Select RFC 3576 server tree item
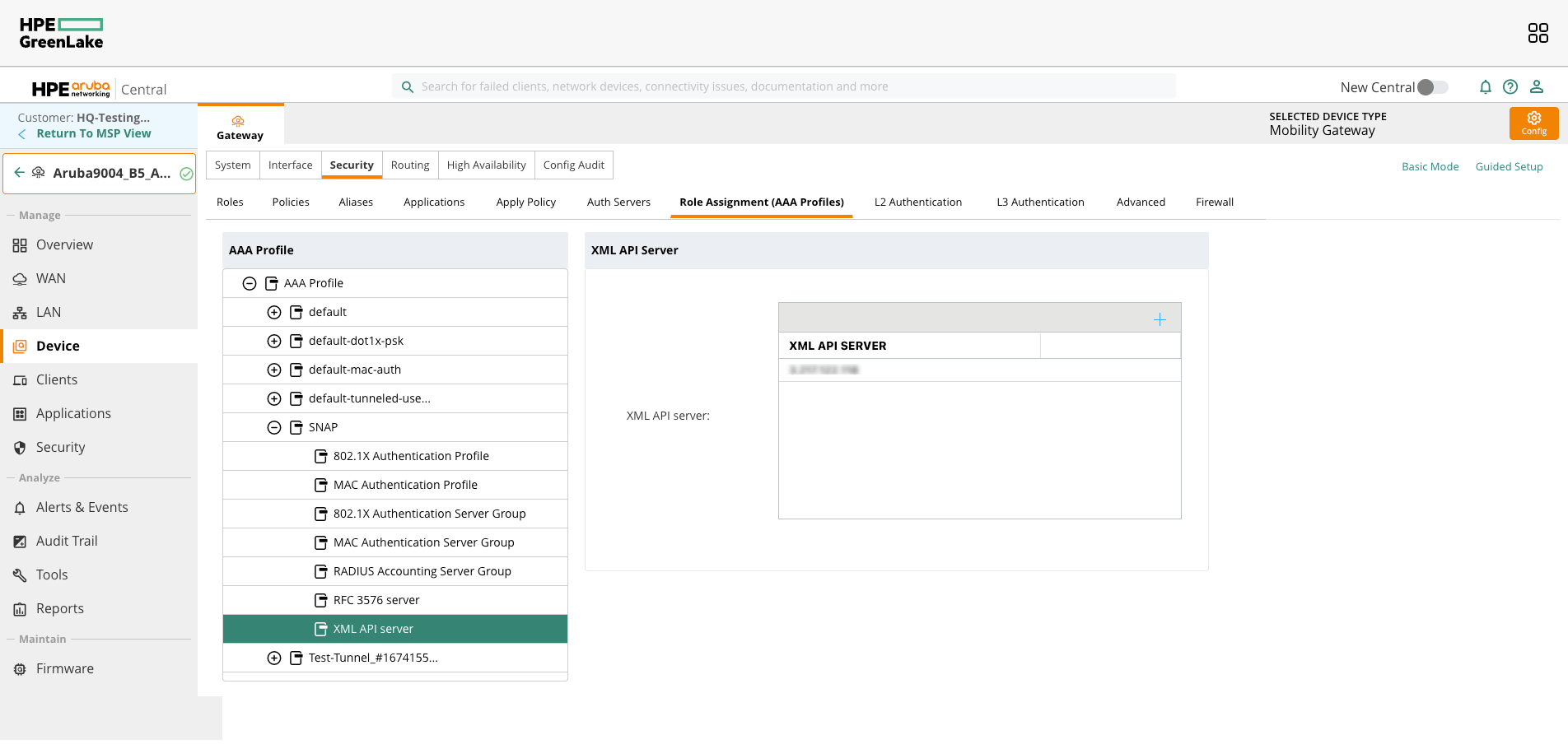Image resolution: width=1568 pixels, height=749 pixels. pyautogui.click(x=376, y=600)
